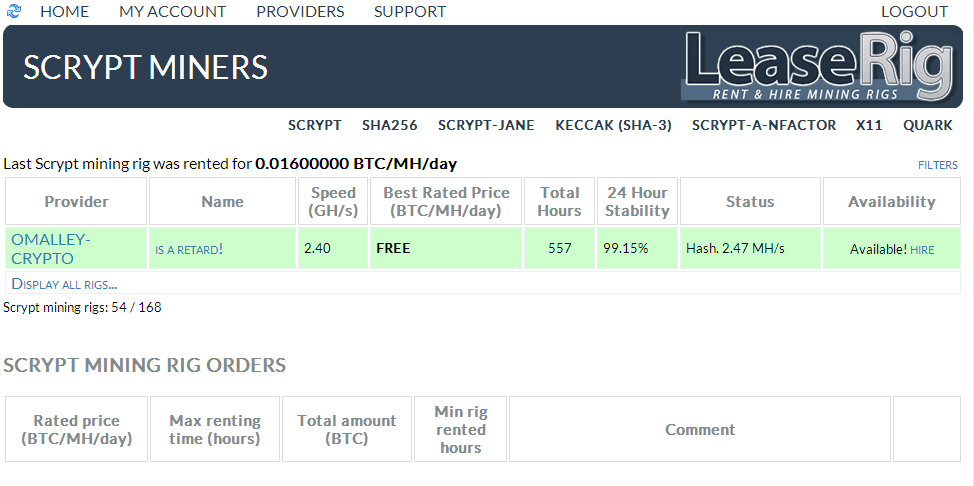The height and width of the screenshot is (486, 974).
Task: Select the SCRYPT-JANE algorithm tab
Action: pos(486,126)
